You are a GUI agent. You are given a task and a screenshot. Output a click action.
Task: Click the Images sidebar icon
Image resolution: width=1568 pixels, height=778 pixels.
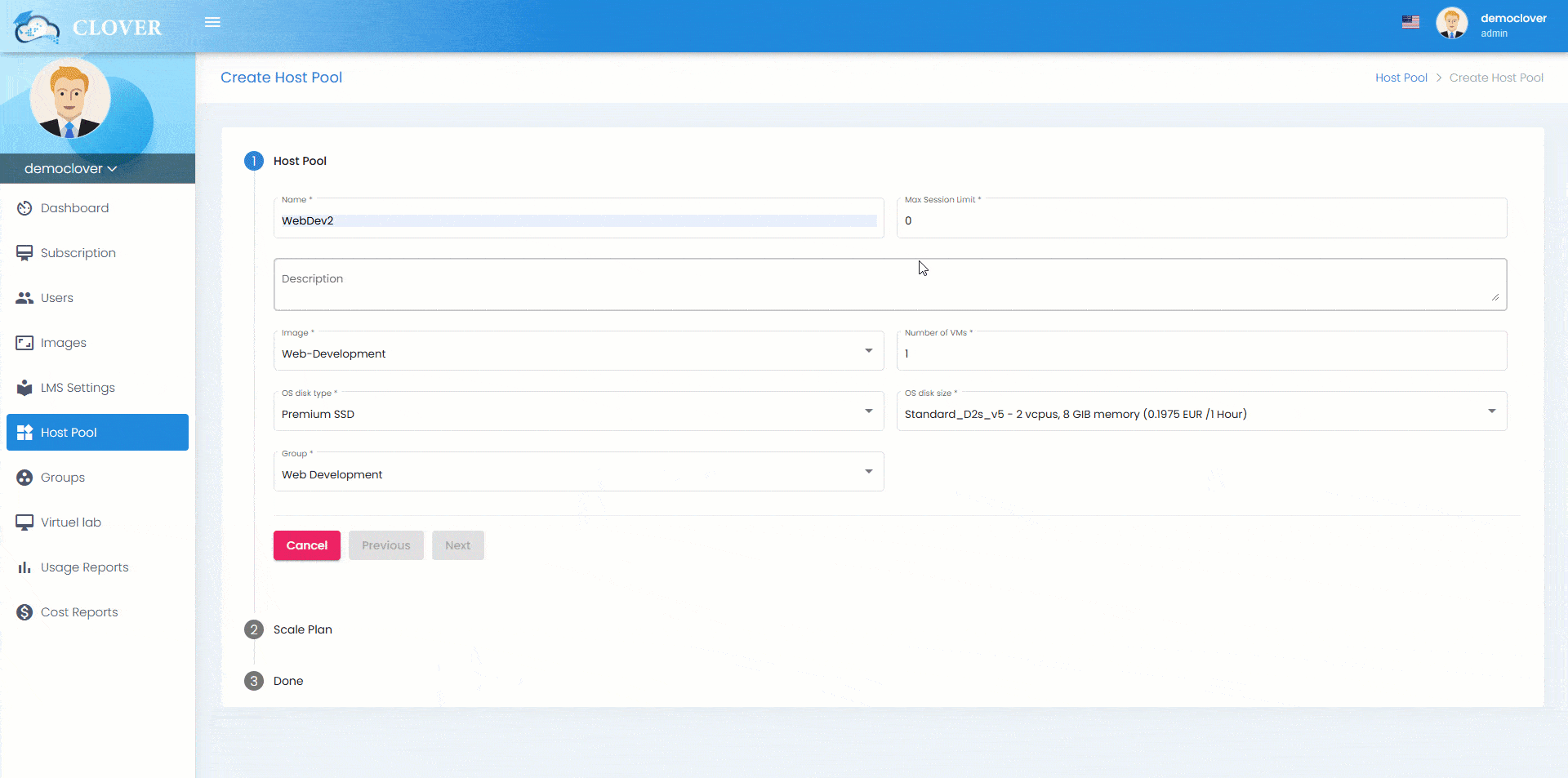[24, 343]
